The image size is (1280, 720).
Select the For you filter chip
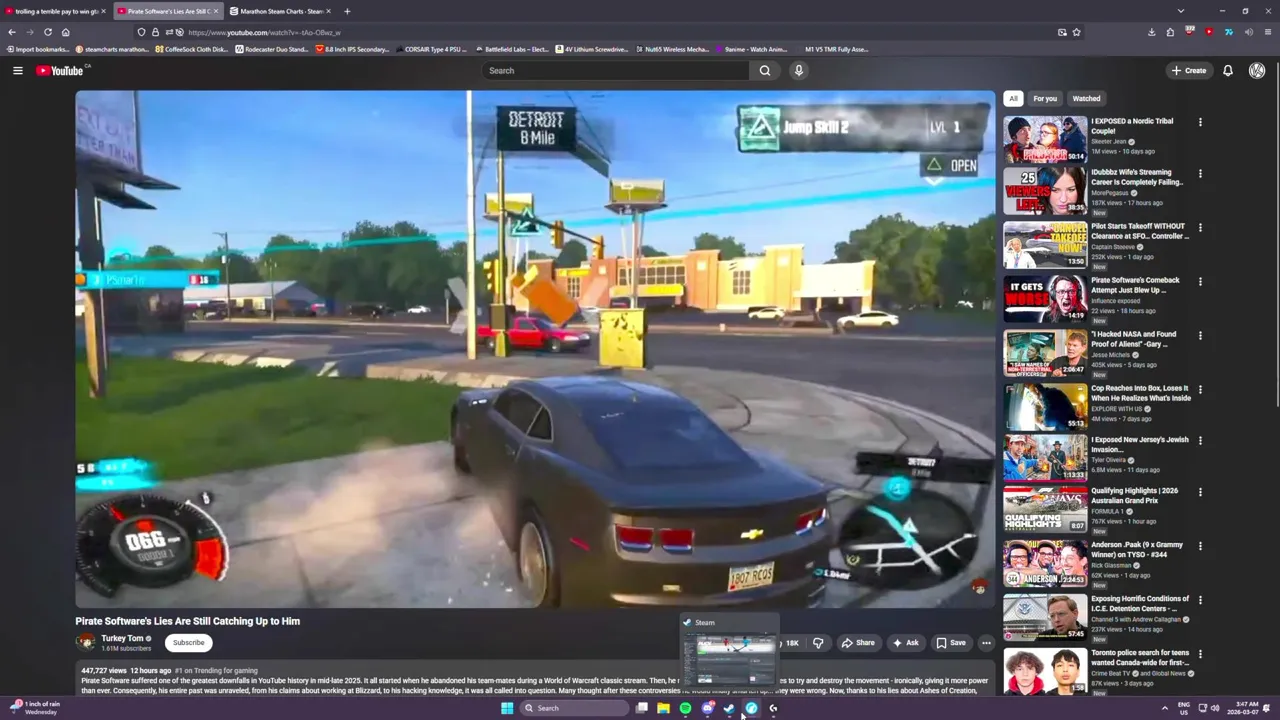[x=1045, y=98]
